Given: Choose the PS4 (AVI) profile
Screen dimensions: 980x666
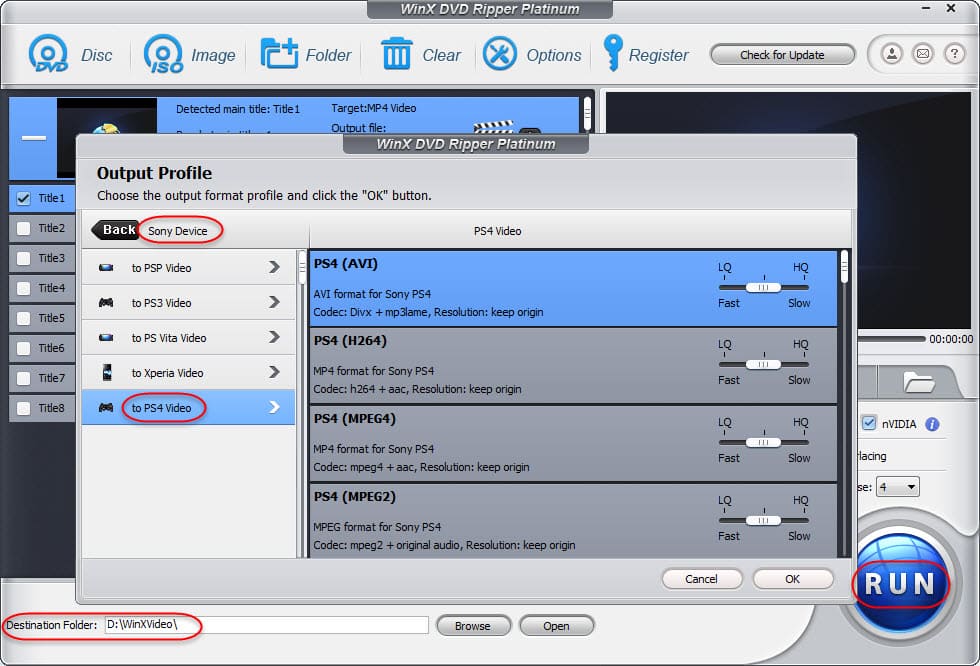Looking at the screenshot, I should tap(573, 288).
